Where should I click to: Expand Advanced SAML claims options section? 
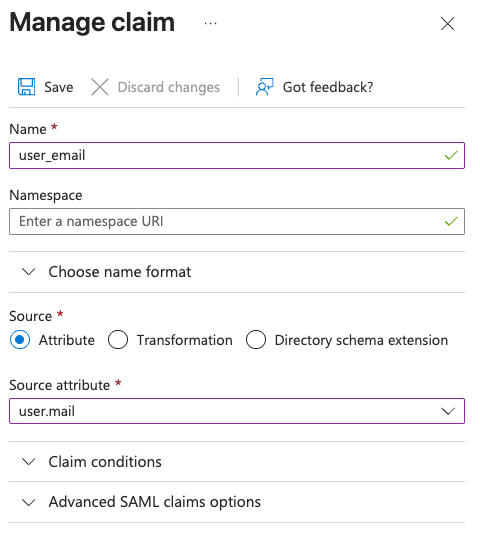(x=237, y=502)
